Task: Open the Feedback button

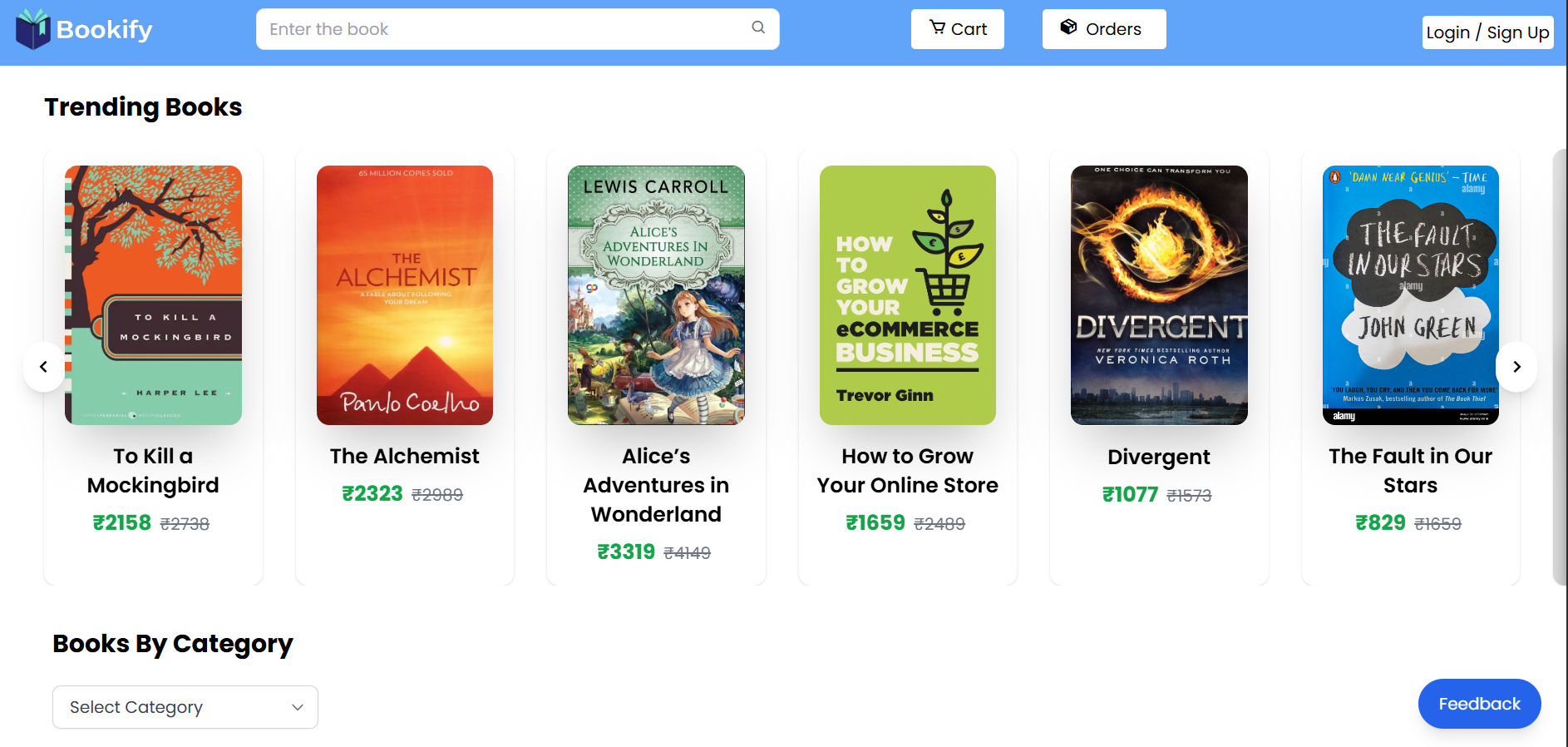Action: pyautogui.click(x=1480, y=704)
